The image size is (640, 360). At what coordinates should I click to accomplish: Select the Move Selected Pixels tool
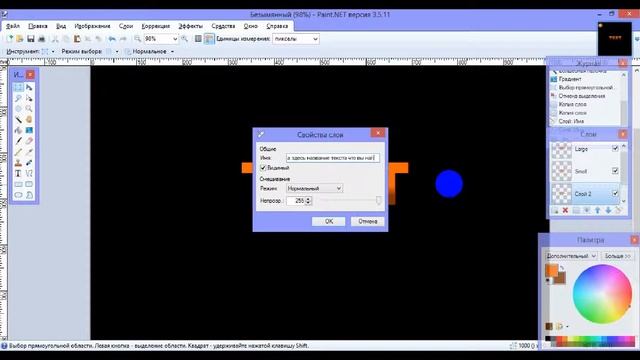pos(29,87)
